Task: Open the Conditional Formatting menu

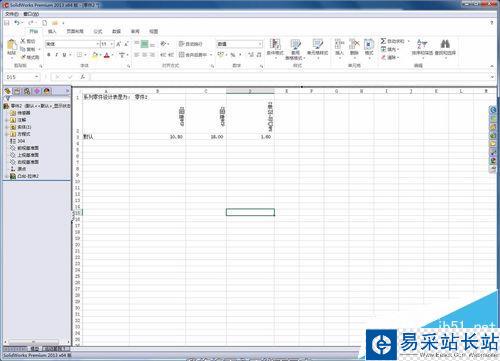Action: click(275, 48)
